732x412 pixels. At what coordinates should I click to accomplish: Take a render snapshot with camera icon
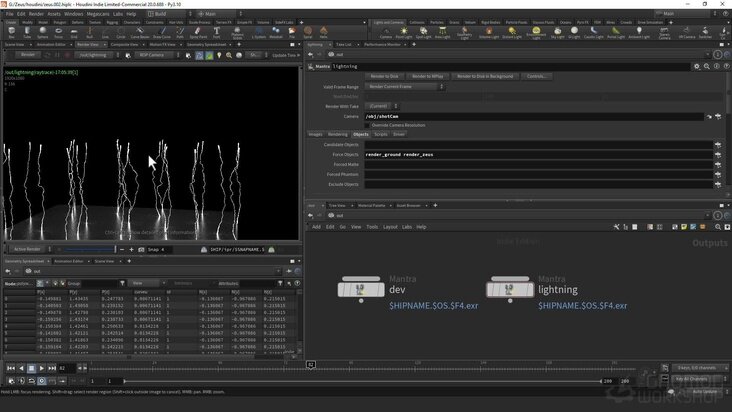point(141,250)
